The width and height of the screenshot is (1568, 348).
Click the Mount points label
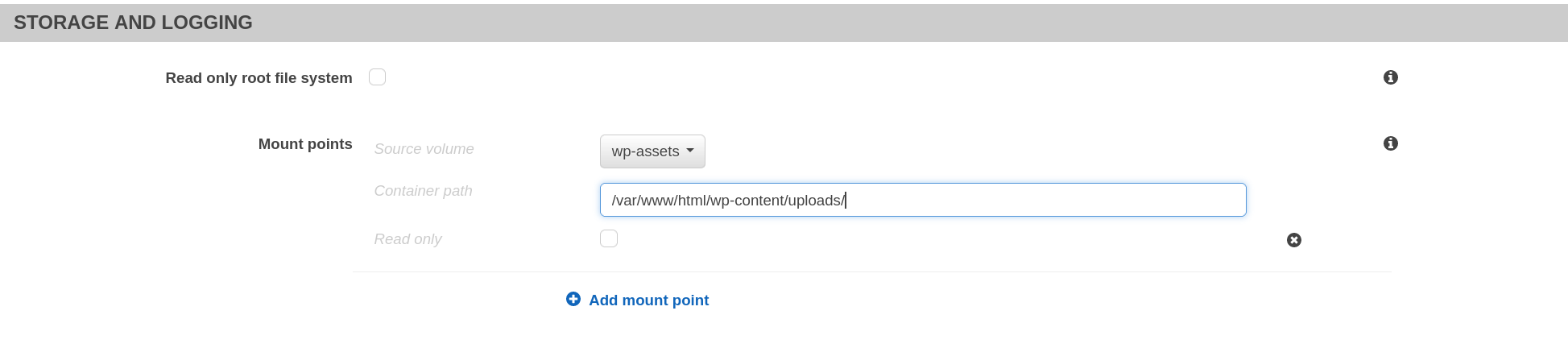(304, 144)
